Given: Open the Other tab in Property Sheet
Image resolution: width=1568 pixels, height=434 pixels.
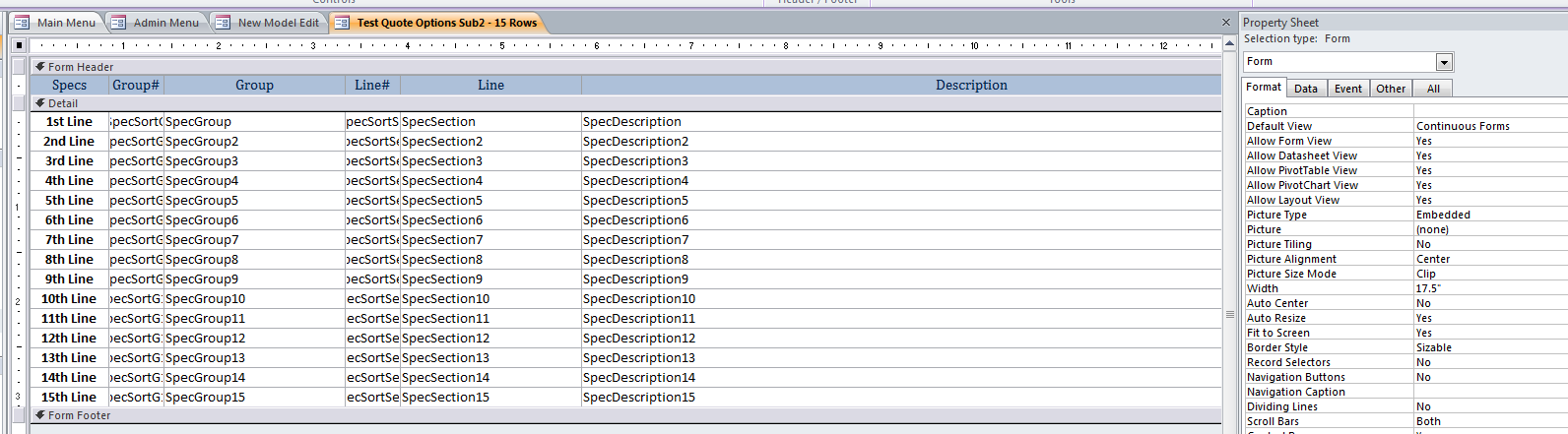Looking at the screenshot, I should (x=1391, y=89).
